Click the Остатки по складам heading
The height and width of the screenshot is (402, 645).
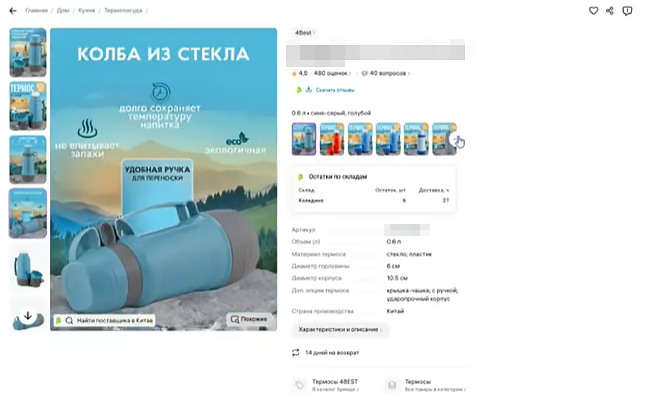[338, 177]
